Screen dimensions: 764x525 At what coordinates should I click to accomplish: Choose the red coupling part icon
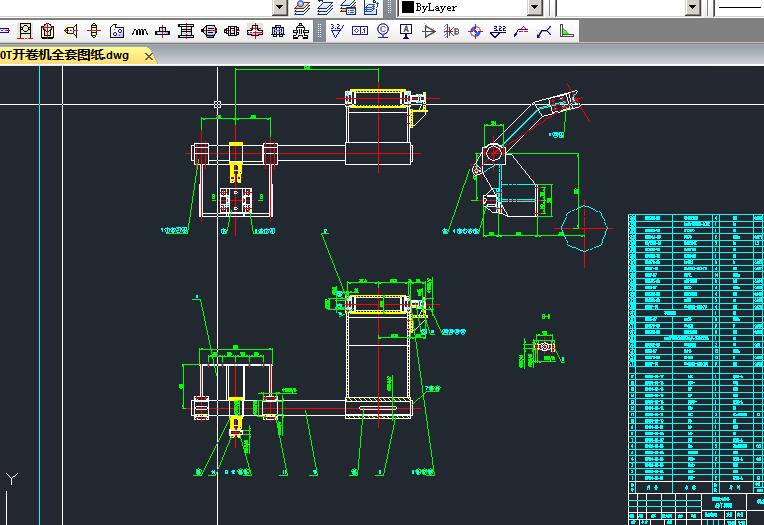click(231, 31)
